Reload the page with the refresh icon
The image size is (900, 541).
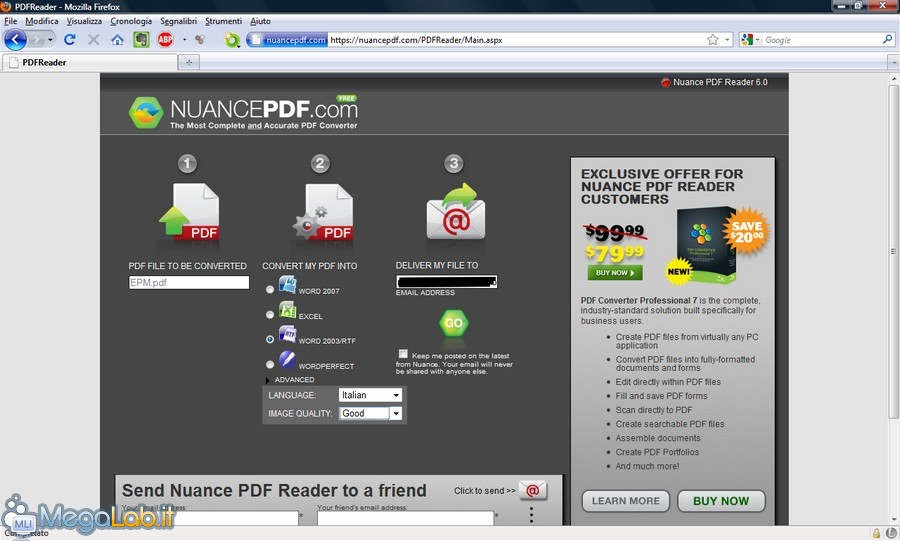coord(70,40)
